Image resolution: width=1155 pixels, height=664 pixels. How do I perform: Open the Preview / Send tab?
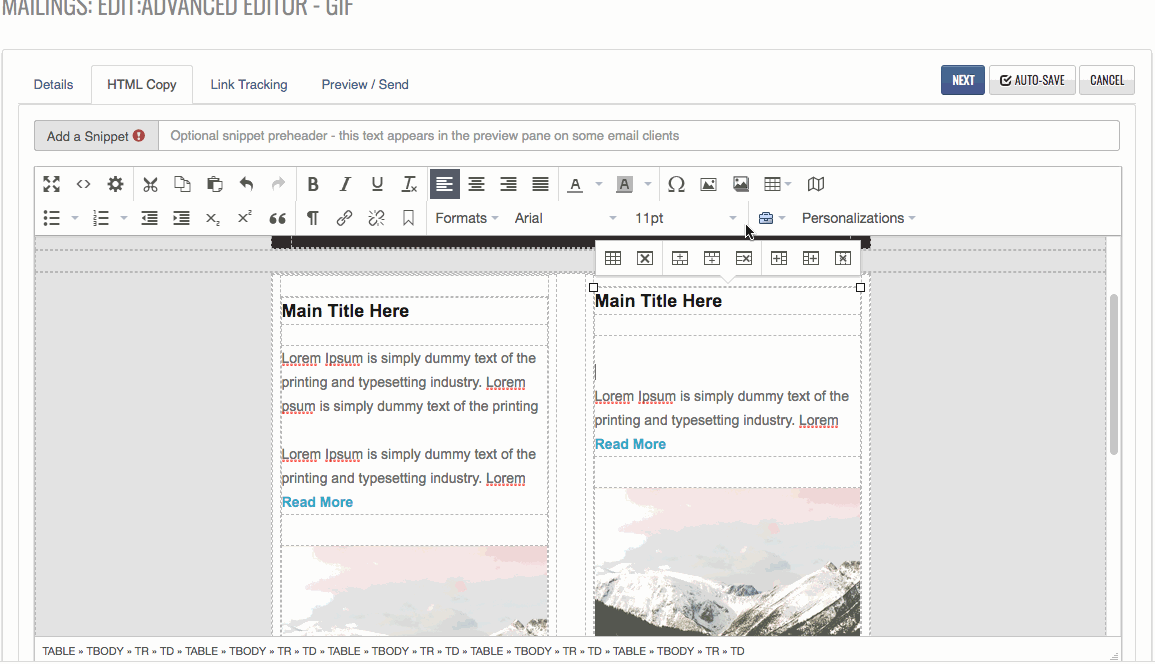(x=365, y=84)
